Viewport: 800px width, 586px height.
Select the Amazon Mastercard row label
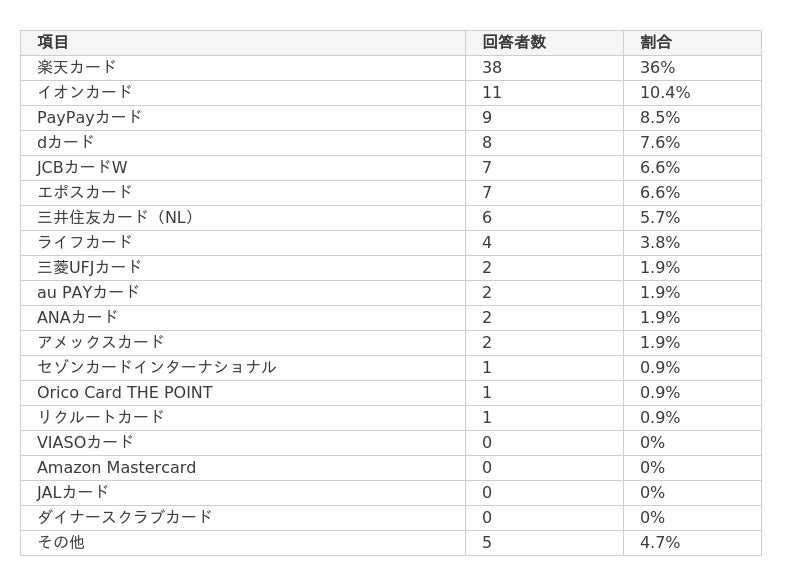coord(117,467)
